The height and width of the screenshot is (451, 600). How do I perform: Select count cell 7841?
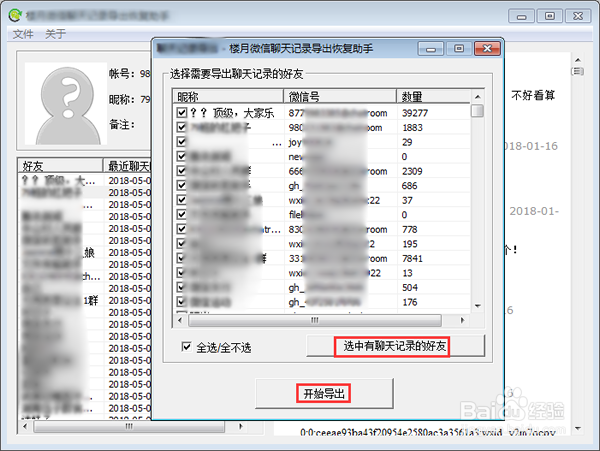pyautogui.click(x=412, y=259)
